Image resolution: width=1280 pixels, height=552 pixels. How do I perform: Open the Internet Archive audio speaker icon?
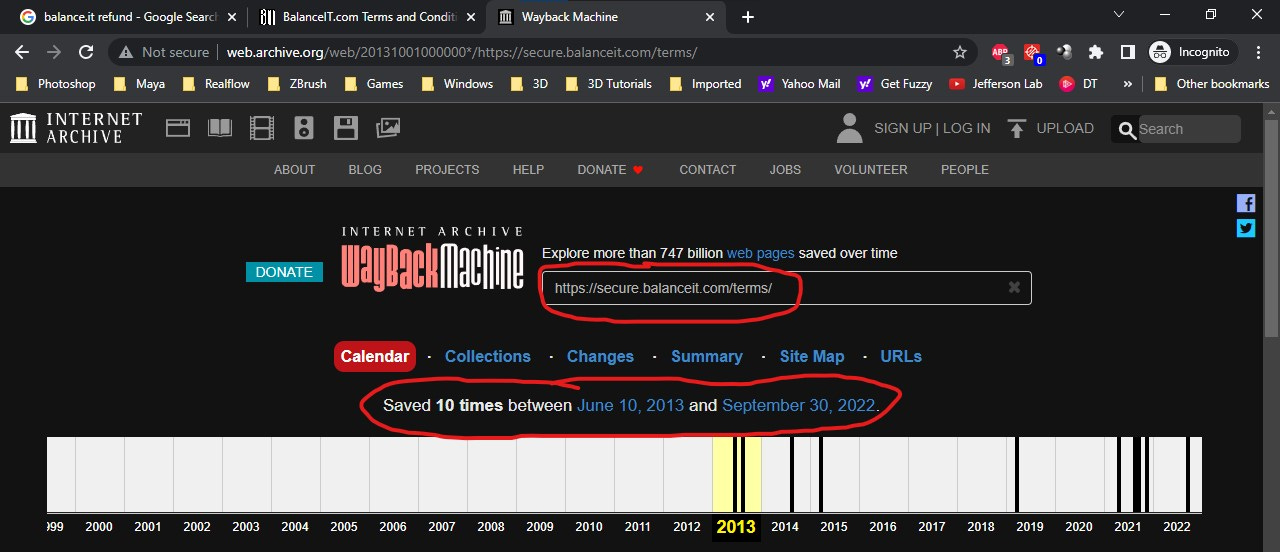[x=304, y=128]
